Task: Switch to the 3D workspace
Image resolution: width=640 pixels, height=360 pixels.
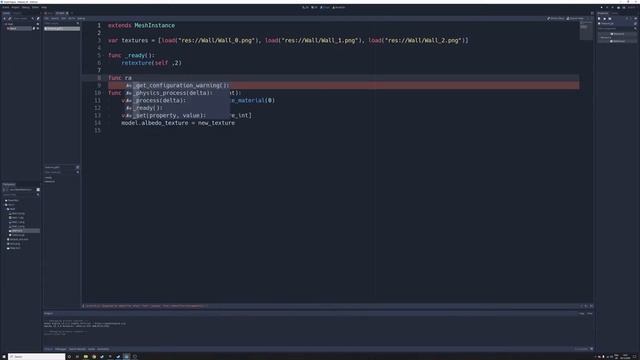Action: tap(314, 7)
